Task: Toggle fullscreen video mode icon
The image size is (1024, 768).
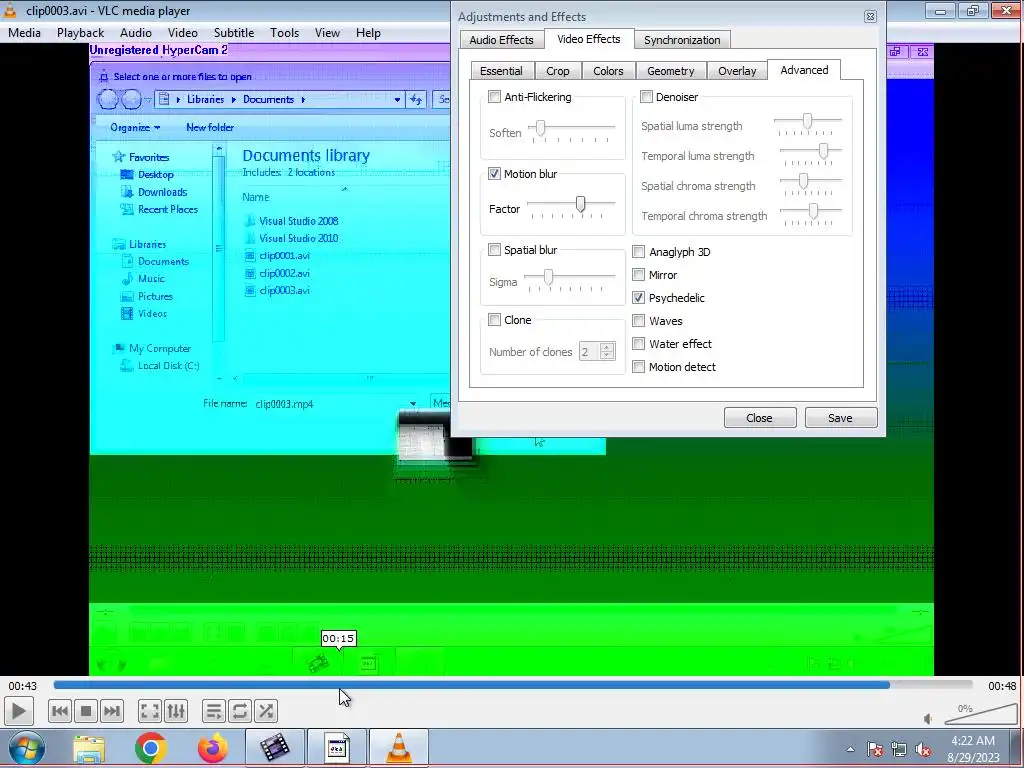Action: click(150, 711)
